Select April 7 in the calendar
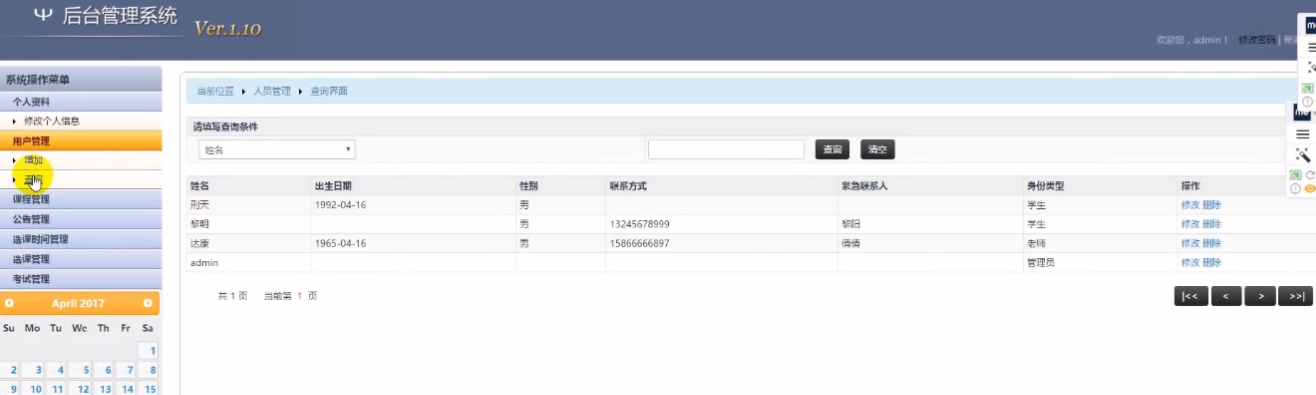Viewport: 1316px width, 395px height. point(126,370)
